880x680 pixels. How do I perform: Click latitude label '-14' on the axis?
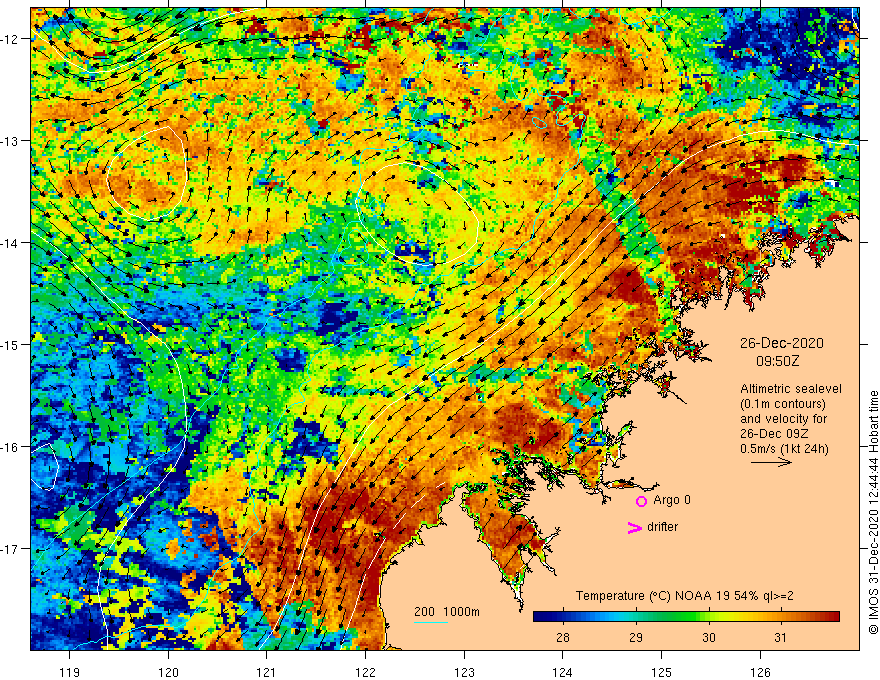coord(11,243)
